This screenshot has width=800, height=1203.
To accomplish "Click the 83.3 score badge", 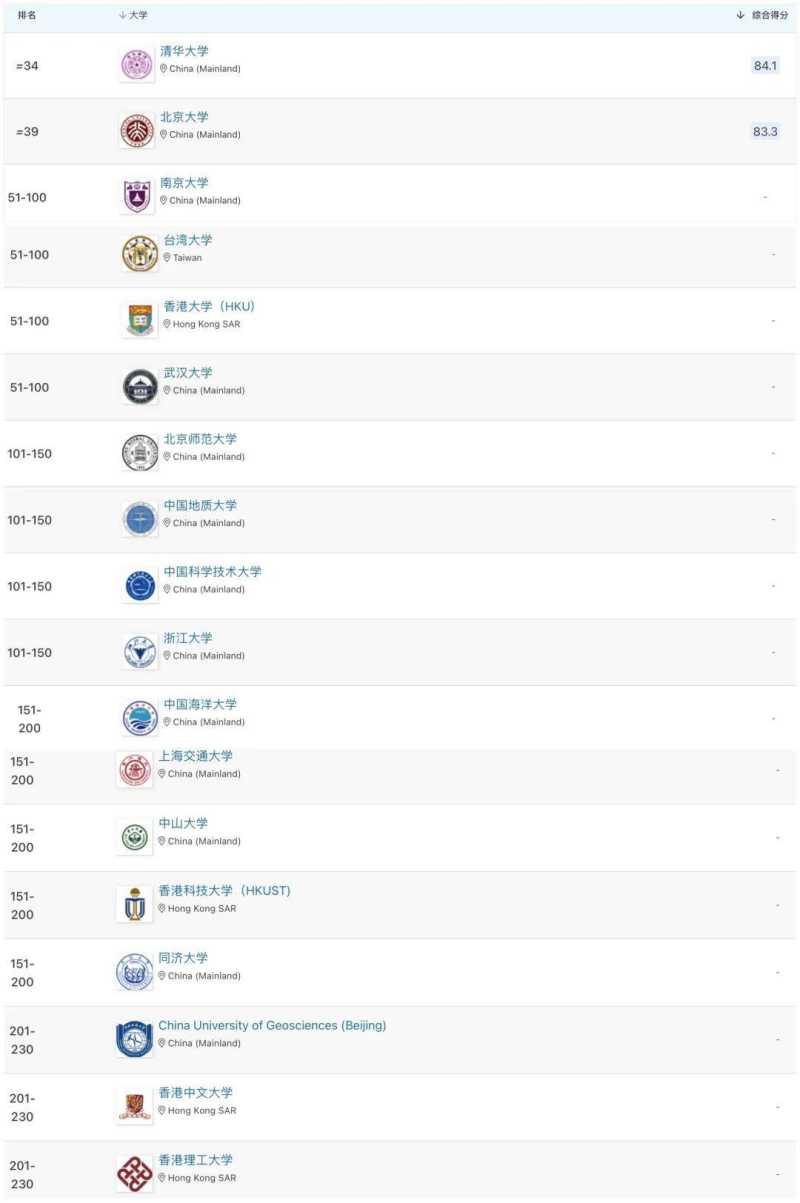I will 765,131.
